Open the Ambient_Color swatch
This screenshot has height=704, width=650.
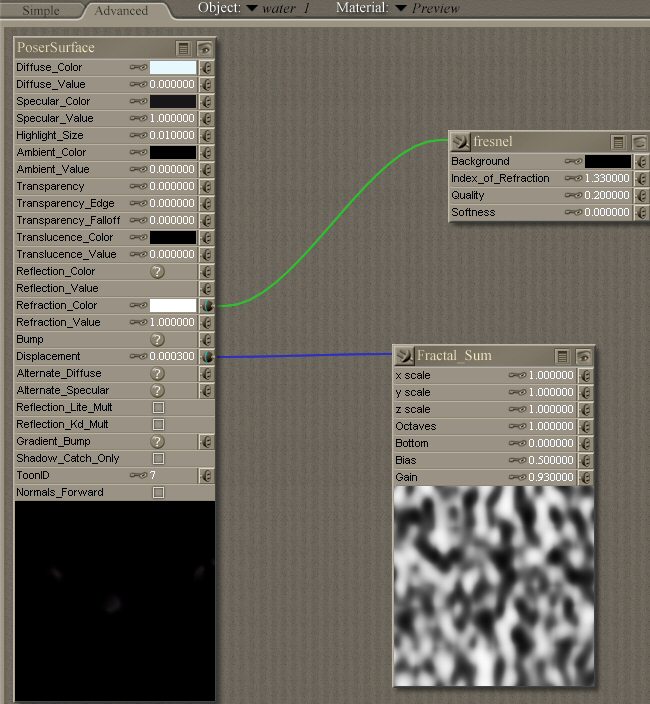173,153
